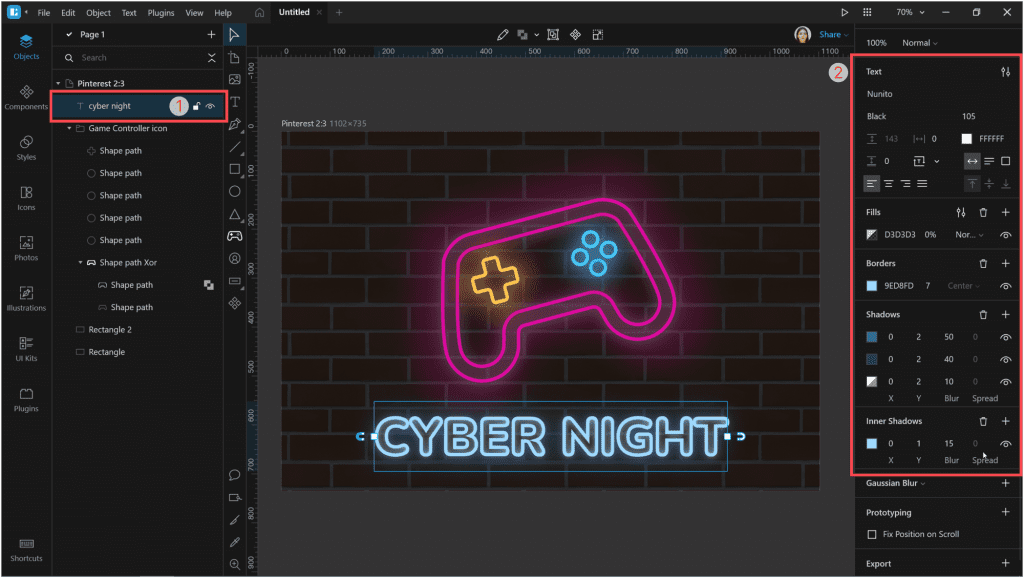This screenshot has height=578, width=1024.
Task: Hide the inner shadow
Action: point(1005,443)
